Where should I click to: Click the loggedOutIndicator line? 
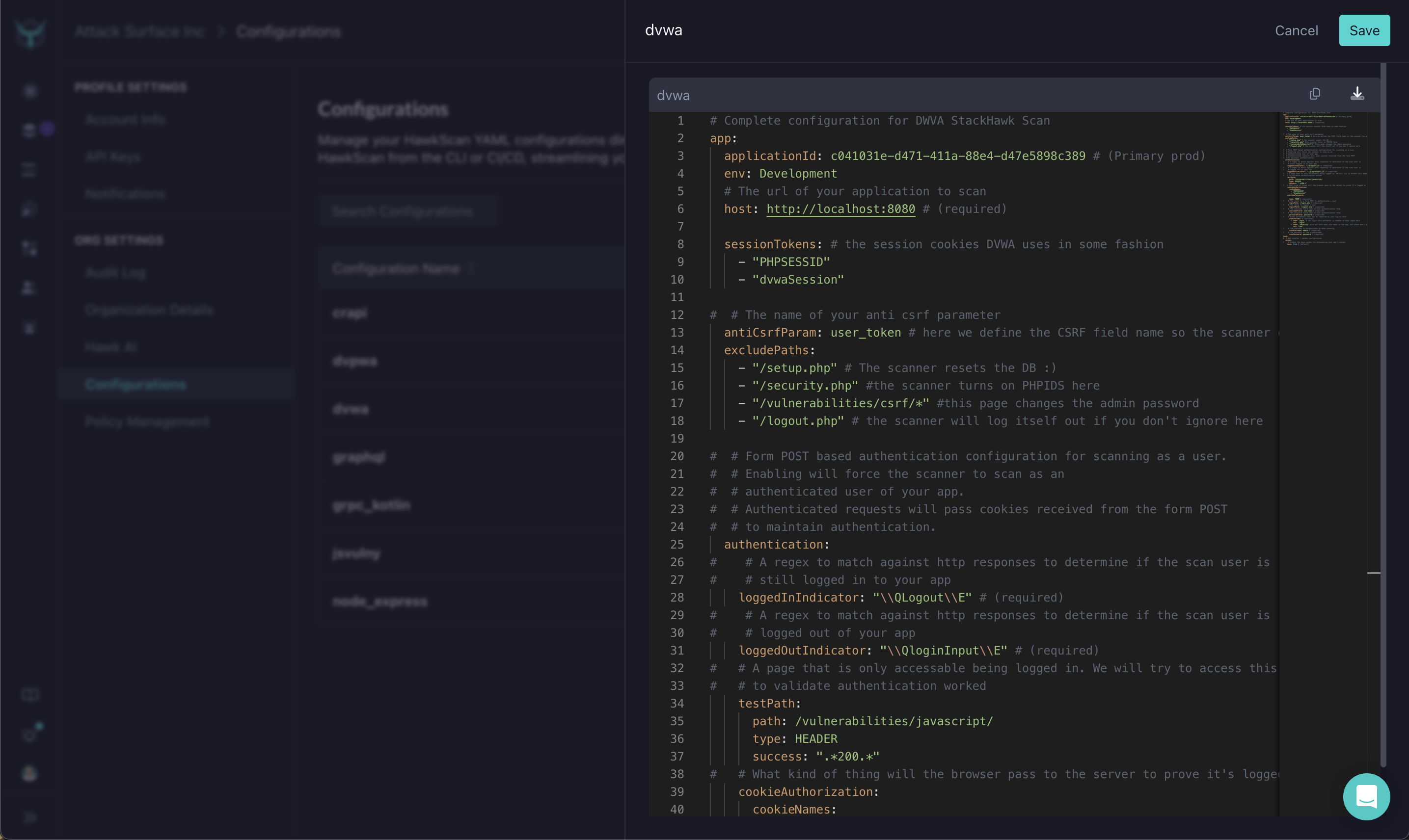(919, 651)
